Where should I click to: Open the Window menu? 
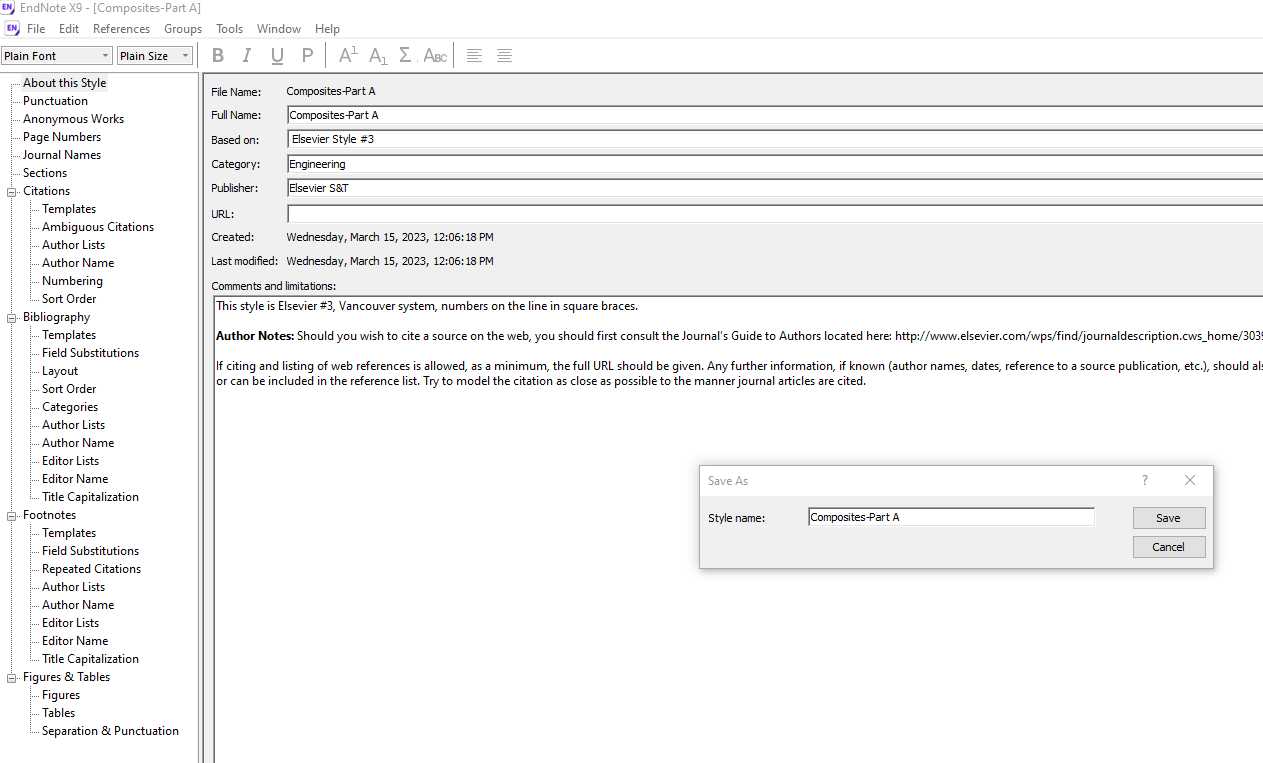[279, 29]
